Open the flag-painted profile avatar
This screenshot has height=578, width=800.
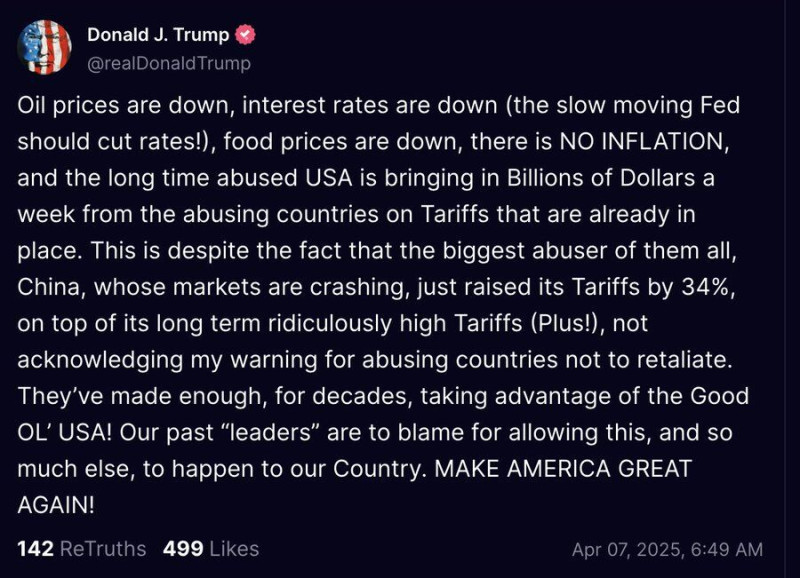coord(44,47)
